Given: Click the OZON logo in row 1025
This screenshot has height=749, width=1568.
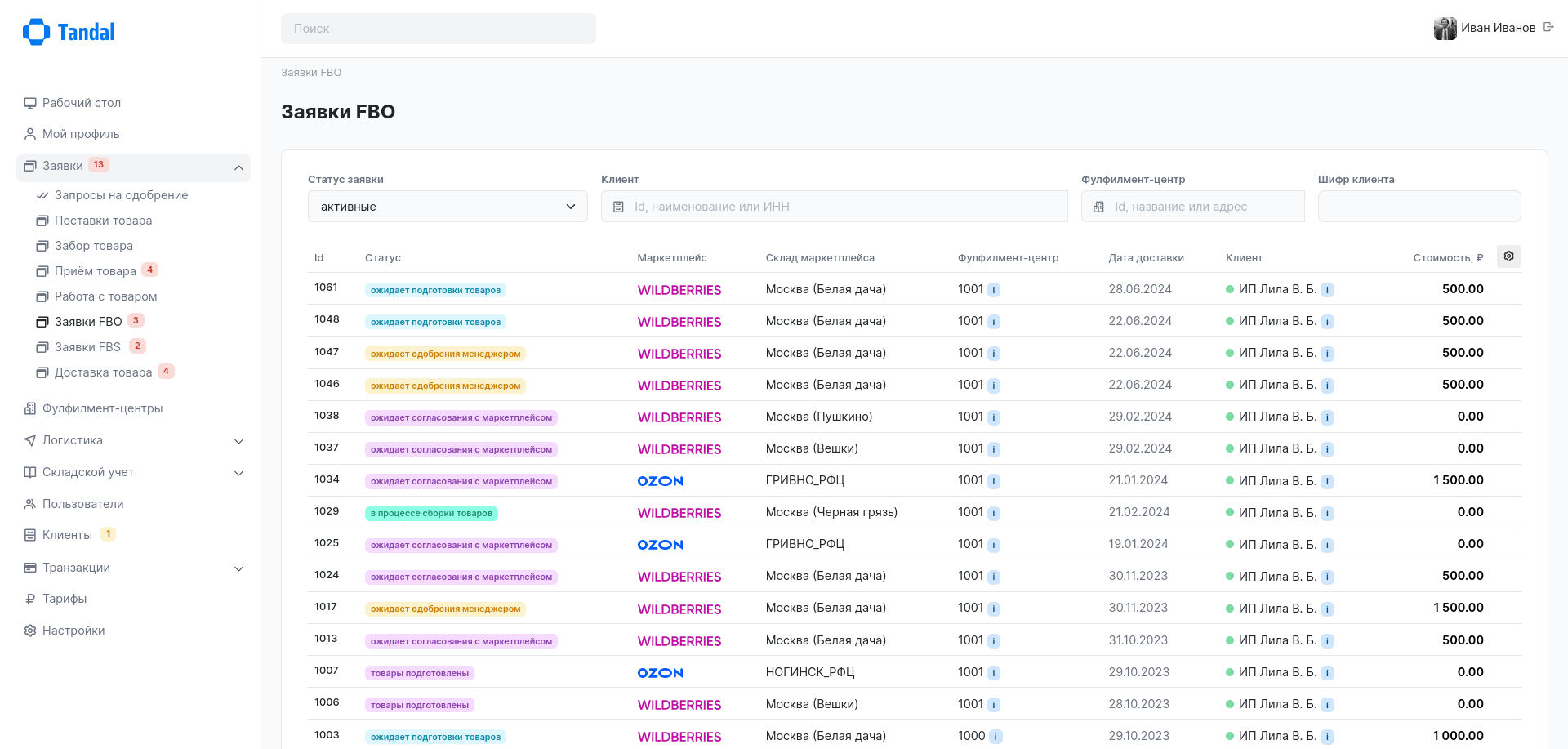Looking at the screenshot, I should pos(660,545).
